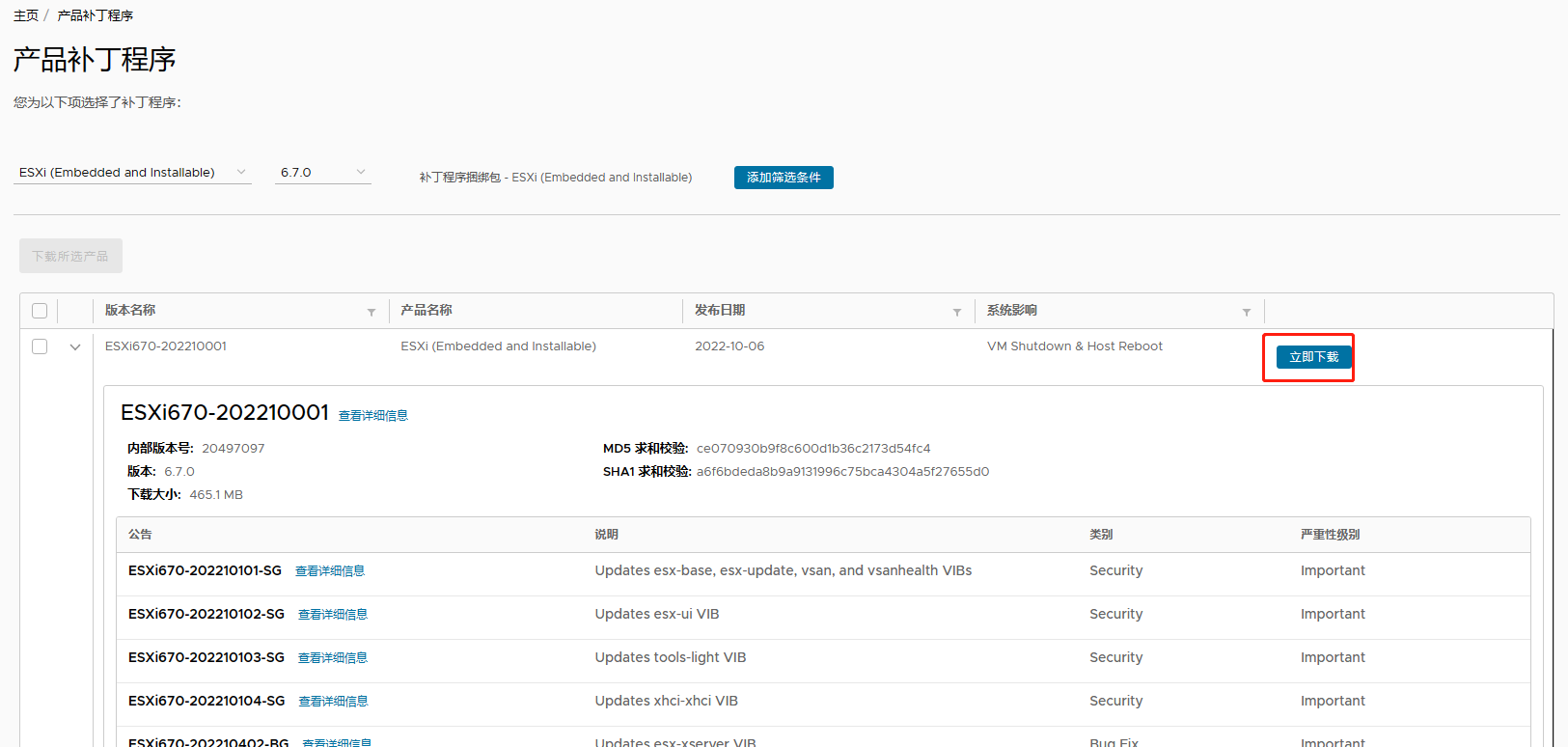Click the 产品补丁程序 breadcrumb item

point(96,15)
